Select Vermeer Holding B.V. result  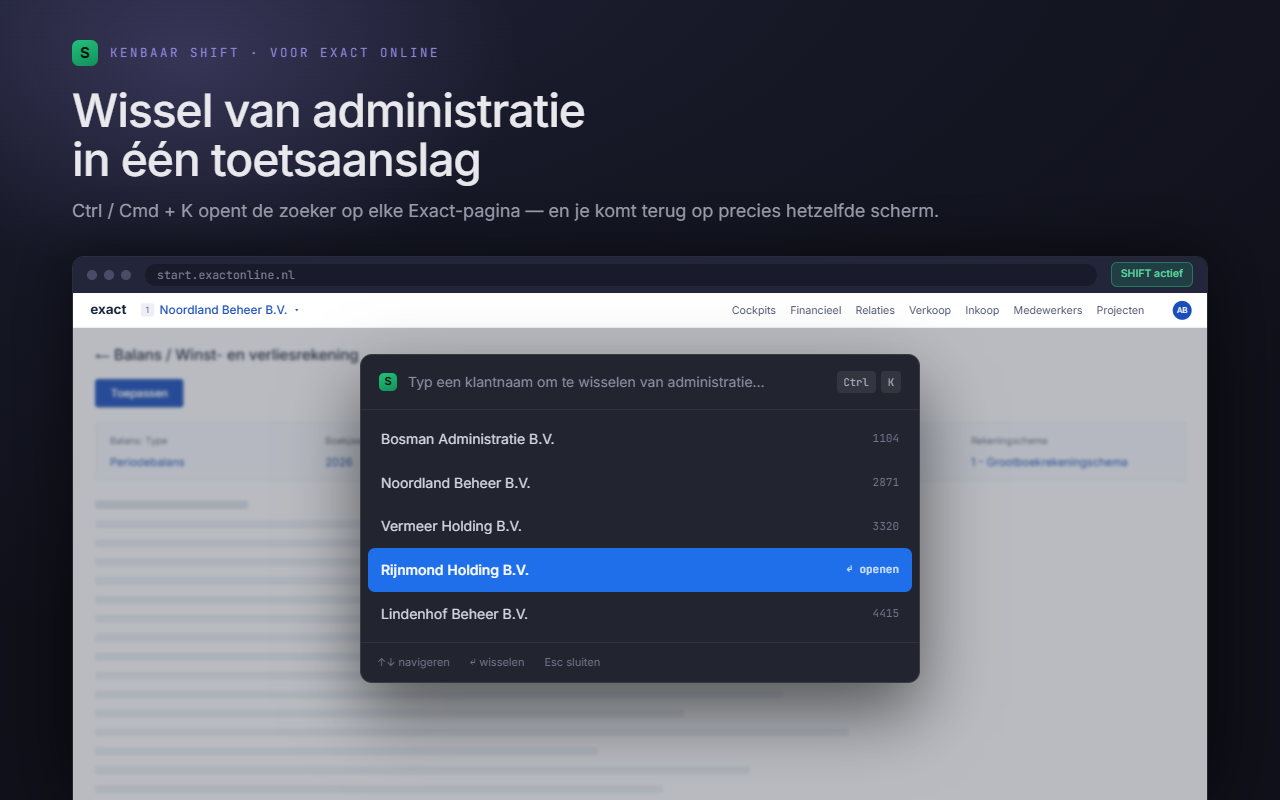[640, 526]
